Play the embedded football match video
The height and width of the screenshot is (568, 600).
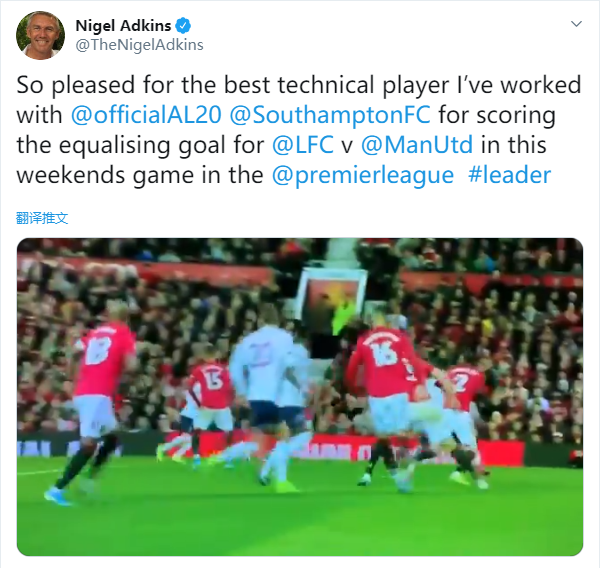(x=300, y=397)
